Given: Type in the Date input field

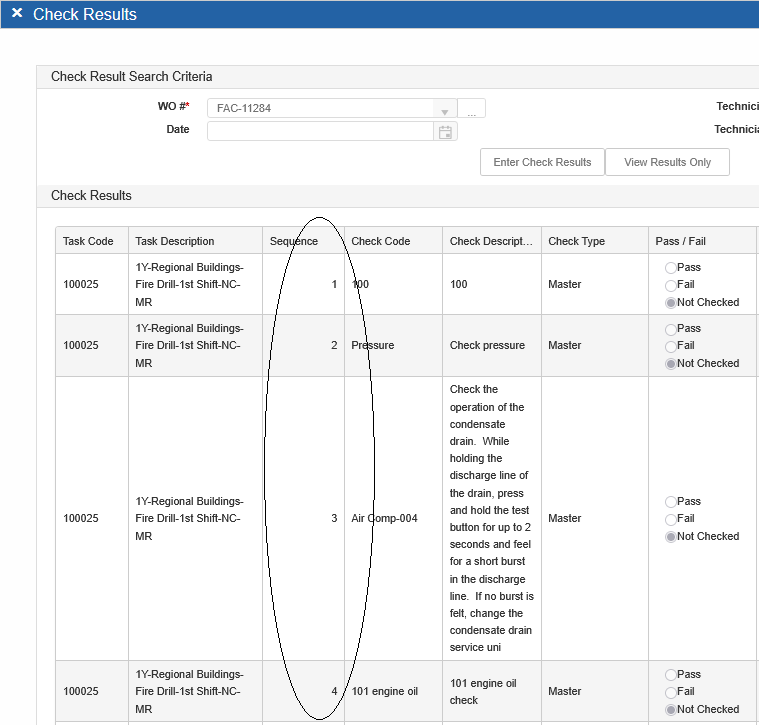Looking at the screenshot, I should pos(320,131).
